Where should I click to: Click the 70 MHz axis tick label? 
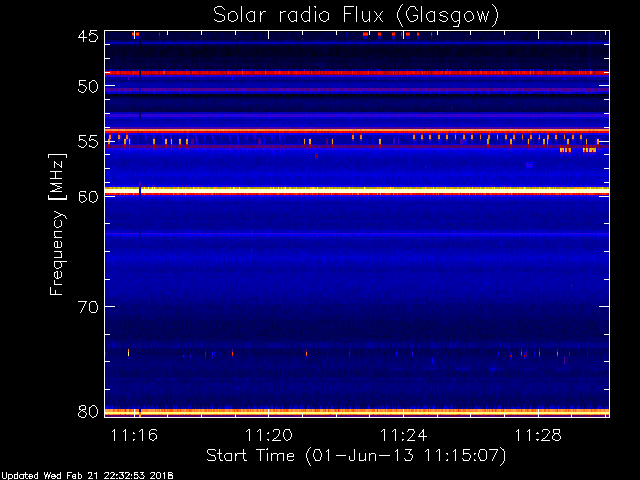[x=88, y=307]
